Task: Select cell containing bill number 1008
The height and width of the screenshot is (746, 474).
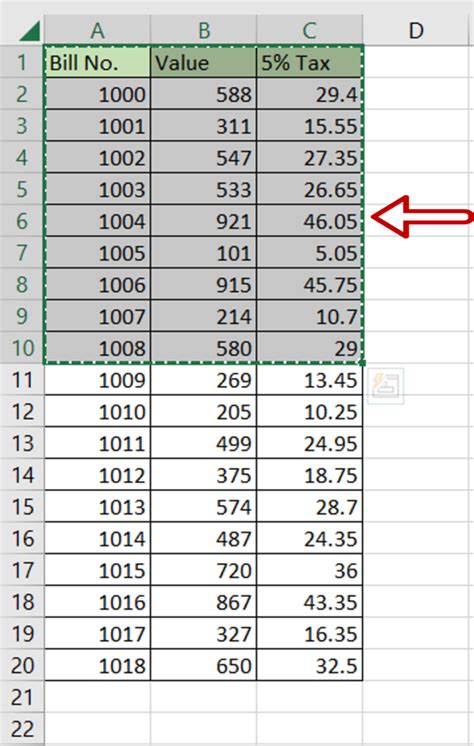Action: point(97,348)
